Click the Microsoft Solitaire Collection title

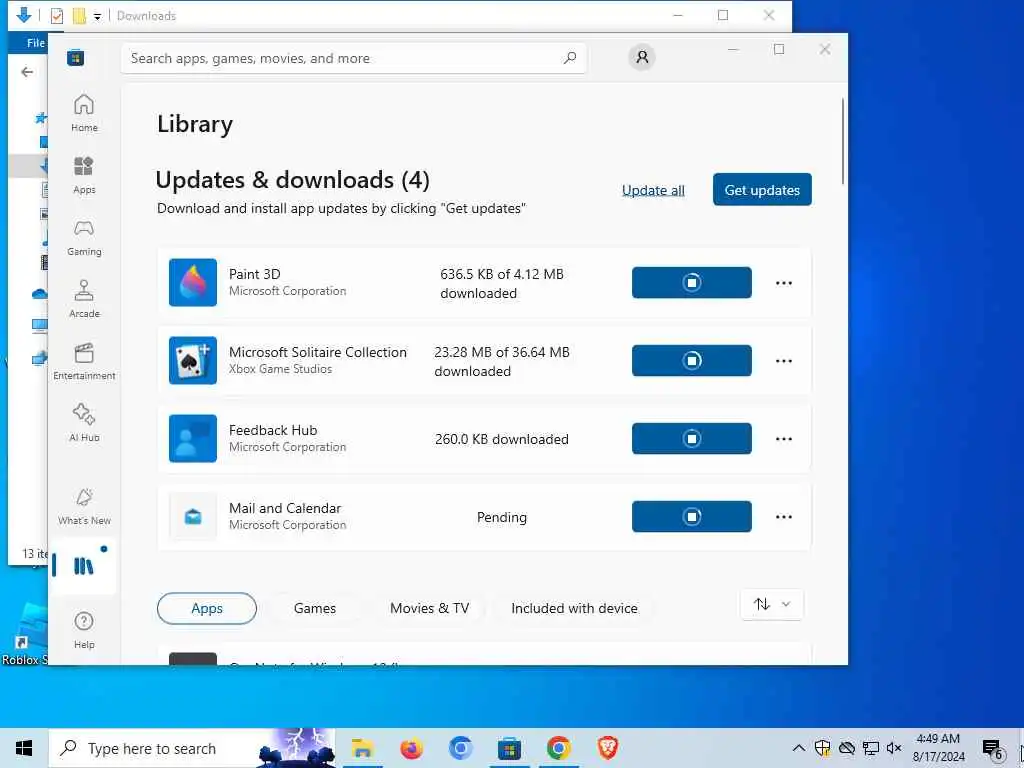click(317, 352)
